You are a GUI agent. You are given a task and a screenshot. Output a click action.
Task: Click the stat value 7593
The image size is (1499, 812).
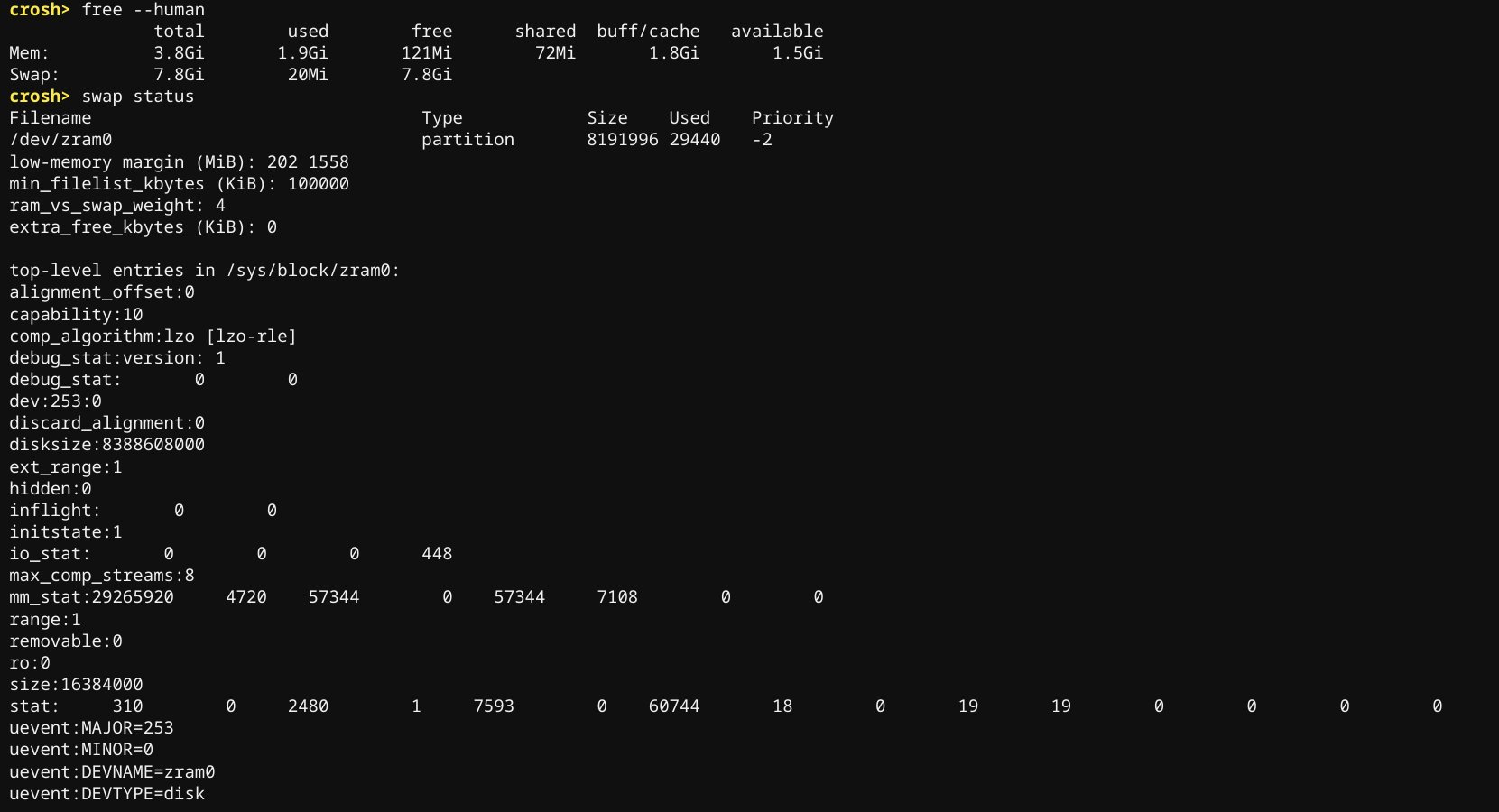click(x=494, y=706)
